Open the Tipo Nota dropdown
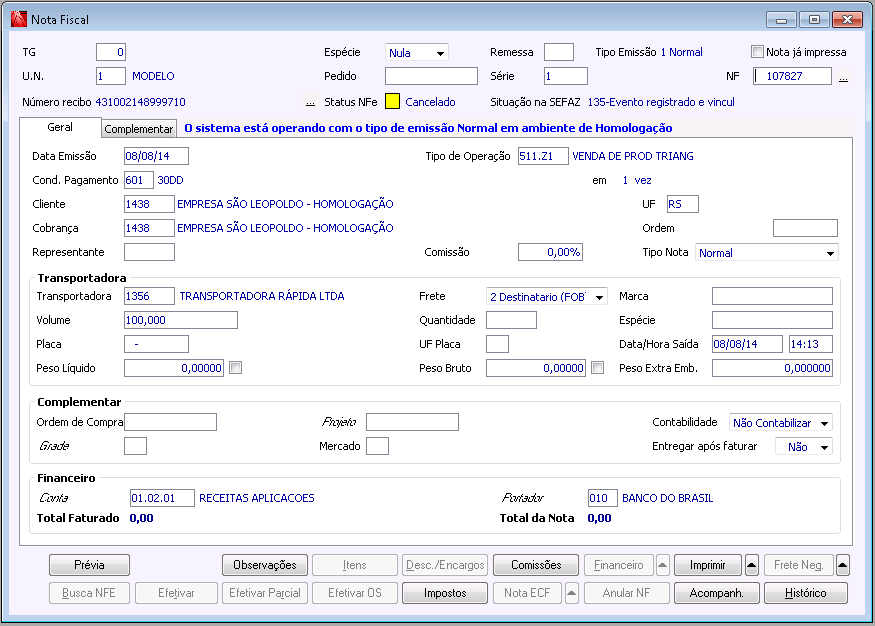Image resolution: width=875 pixels, height=626 pixels. (x=767, y=253)
